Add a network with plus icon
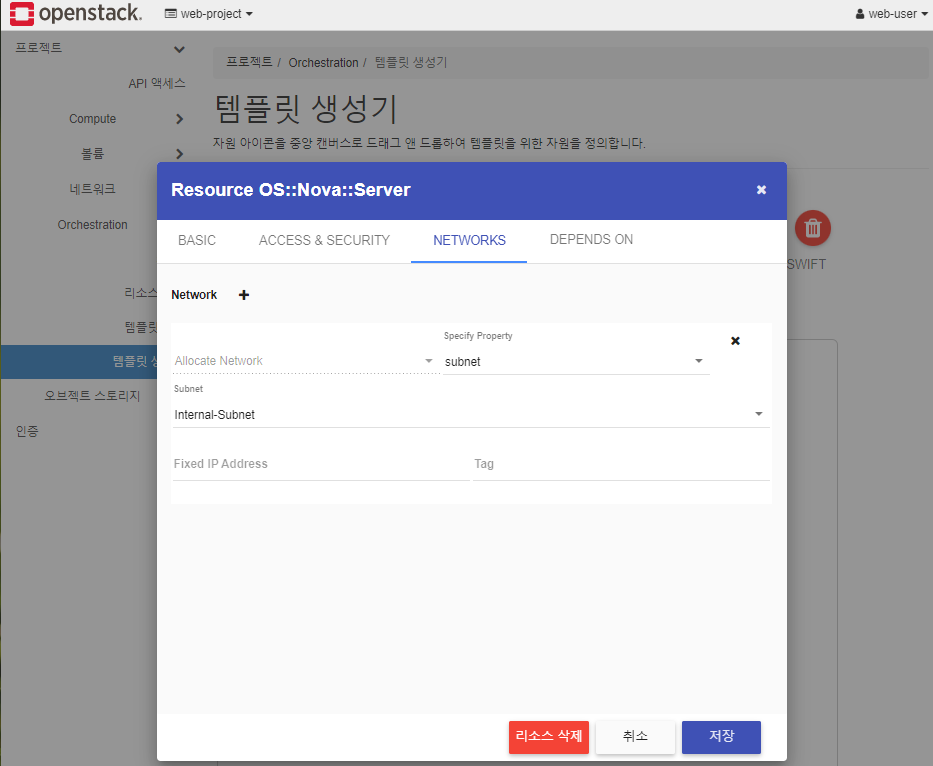The height and width of the screenshot is (766, 933). [x=244, y=295]
